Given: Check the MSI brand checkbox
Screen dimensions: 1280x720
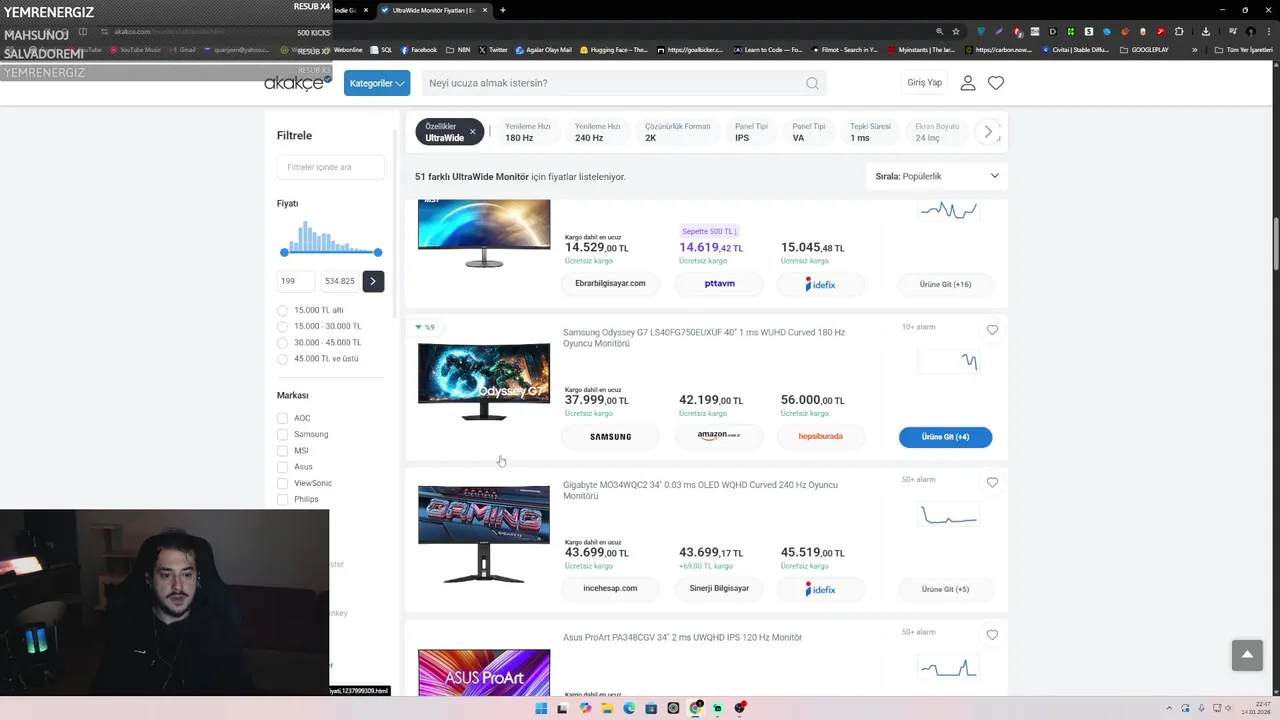Looking at the screenshot, I should [282, 451].
